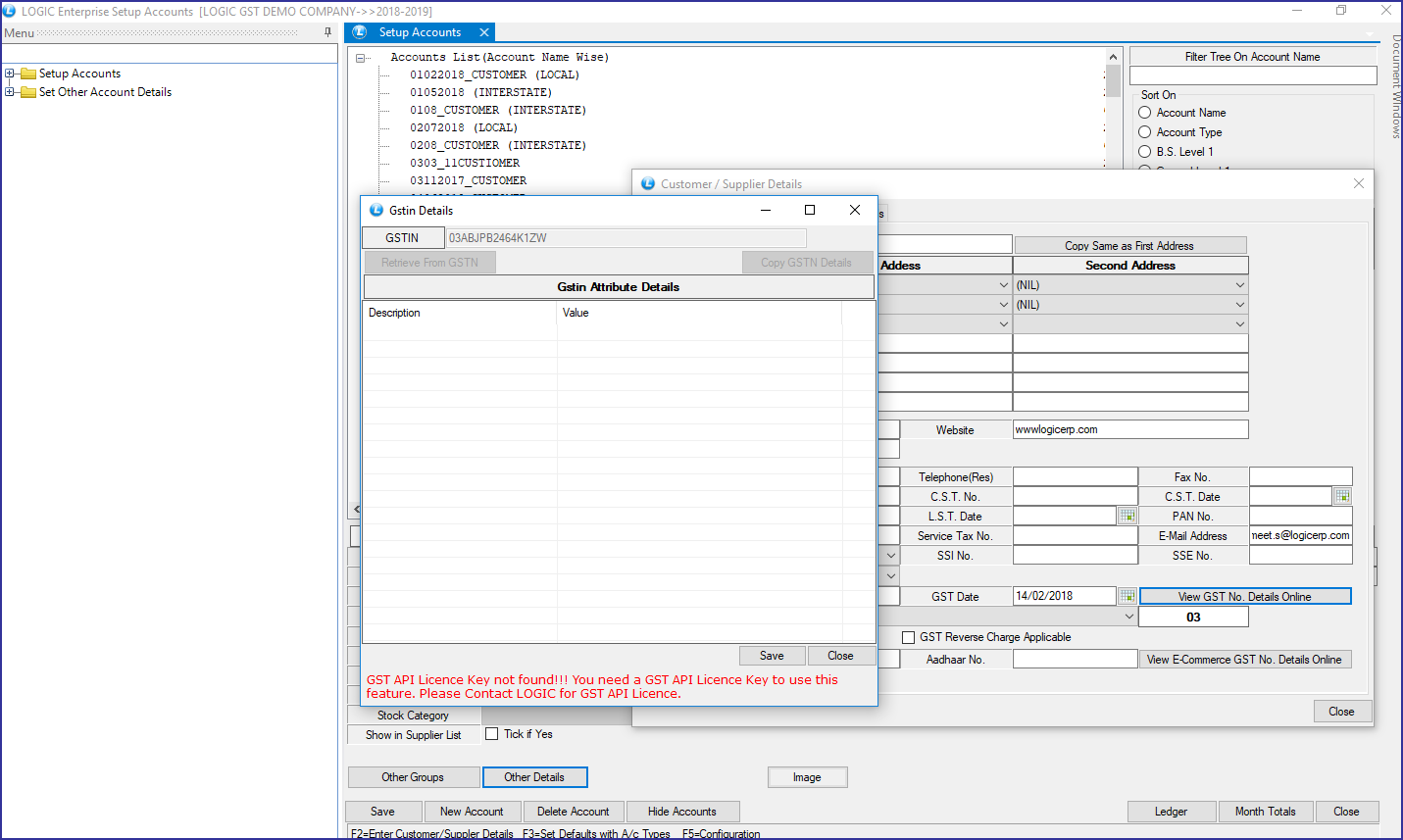The height and width of the screenshot is (840, 1403).
Task: Expand the Setup Accounts menu node
Action: coord(10,74)
